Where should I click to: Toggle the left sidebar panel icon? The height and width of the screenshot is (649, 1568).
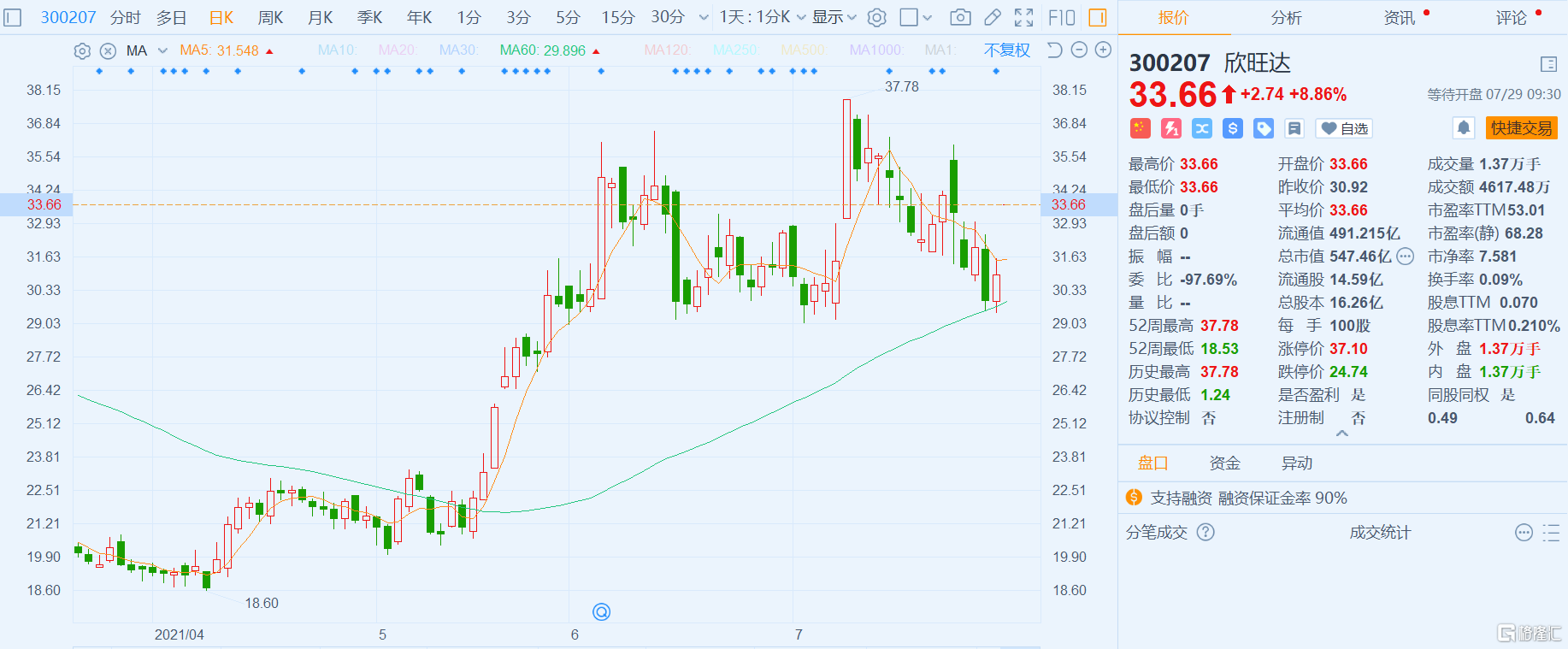coord(13,17)
